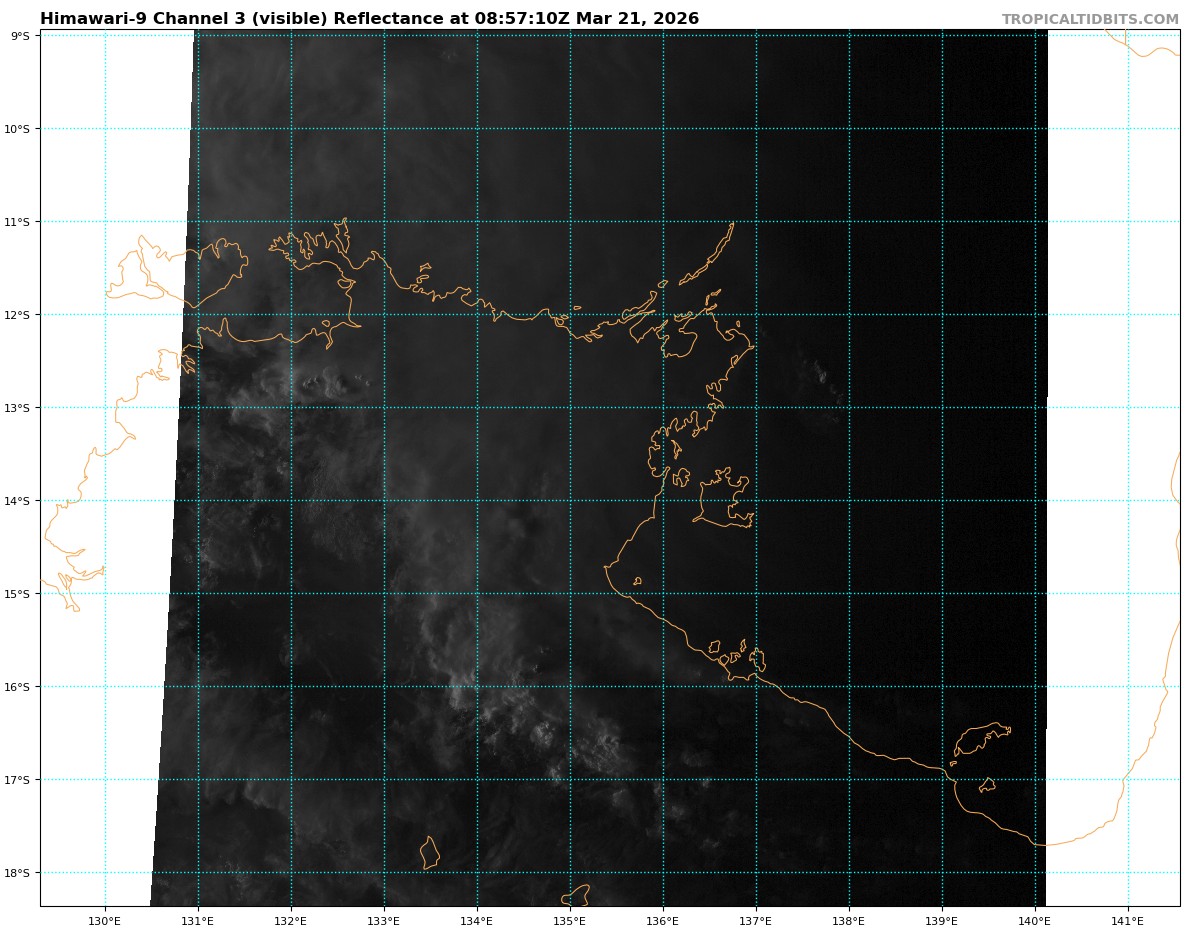Click the lake outline near 18°S 133.5°E

430,853
